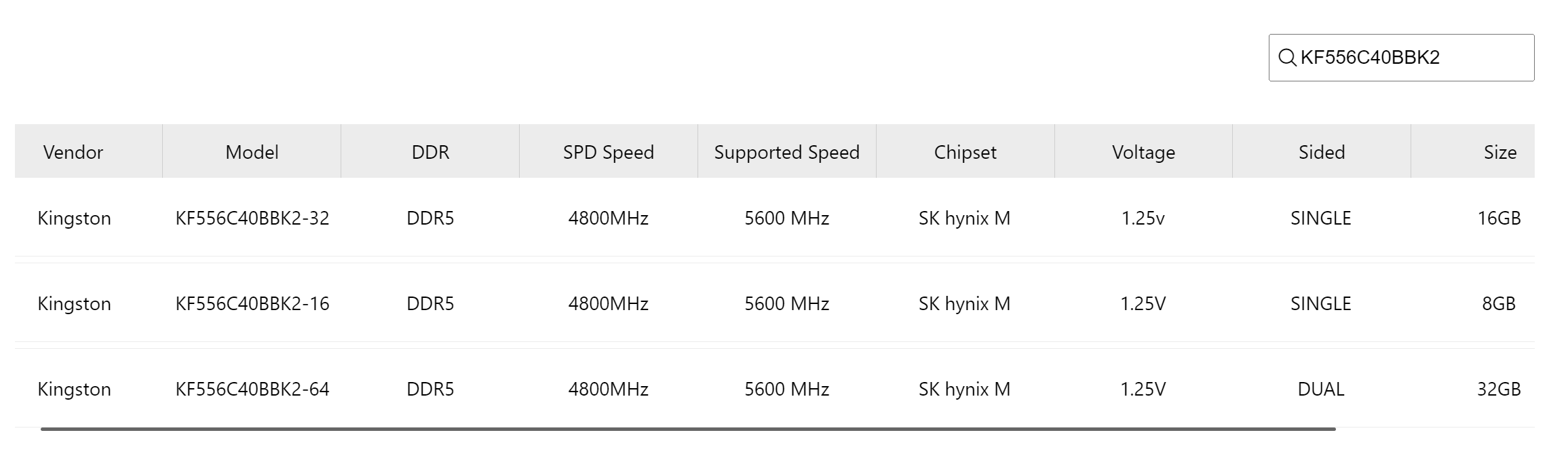
Task: Click the DUAL sided cell
Action: pos(1320,389)
